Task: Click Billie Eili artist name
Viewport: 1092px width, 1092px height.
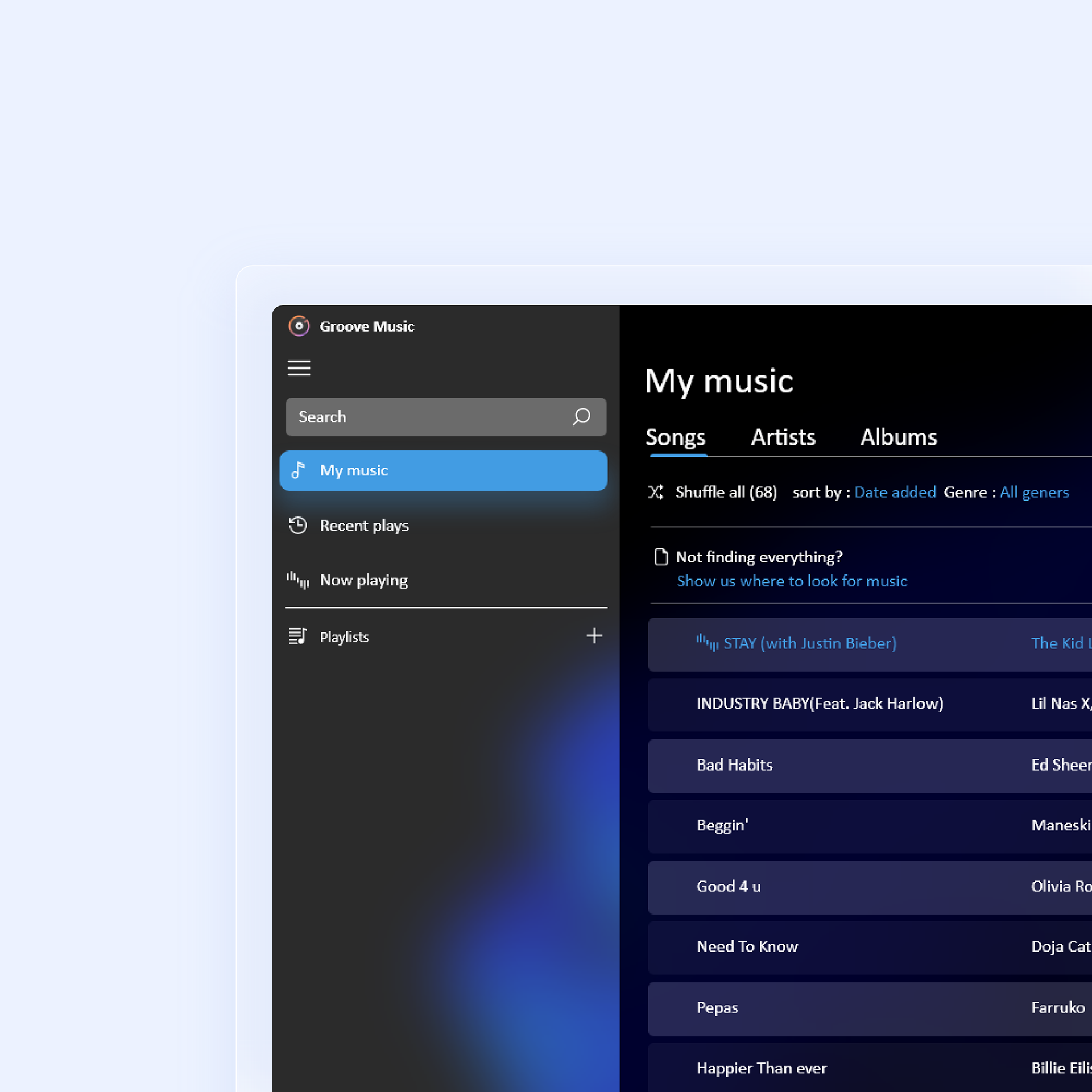Action: pyautogui.click(x=1061, y=1069)
